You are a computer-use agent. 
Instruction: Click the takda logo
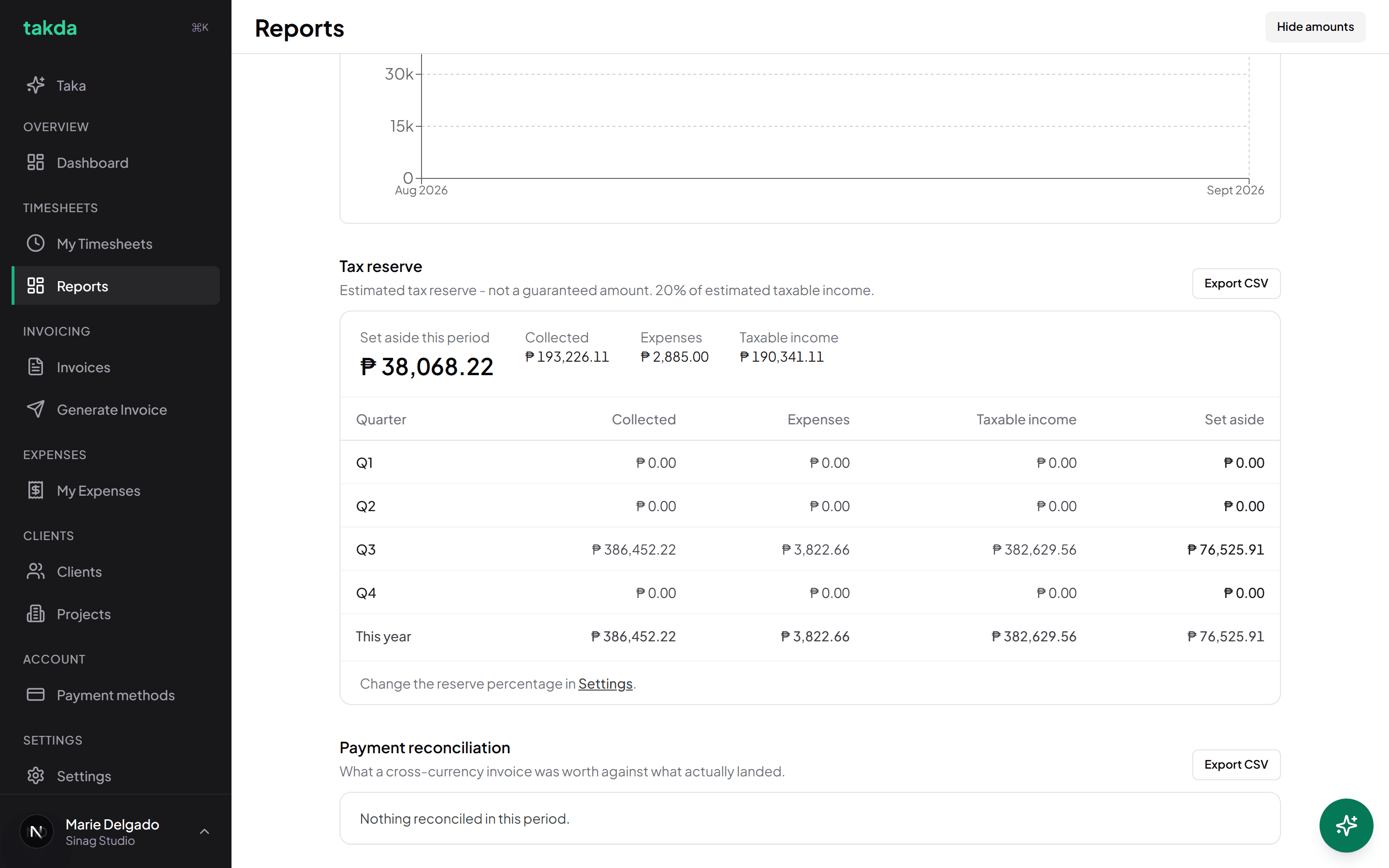(50, 27)
